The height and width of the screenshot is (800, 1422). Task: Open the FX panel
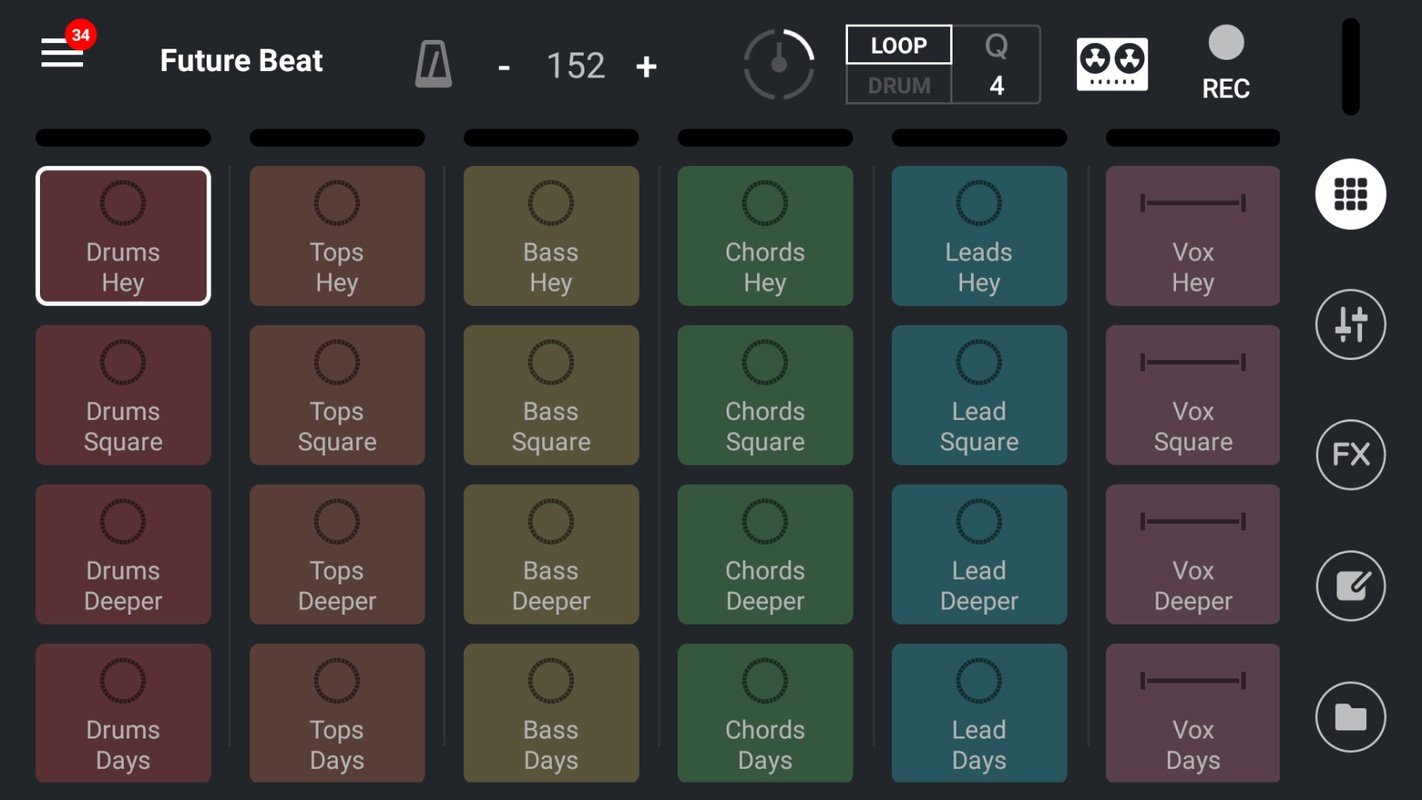[x=1350, y=455]
